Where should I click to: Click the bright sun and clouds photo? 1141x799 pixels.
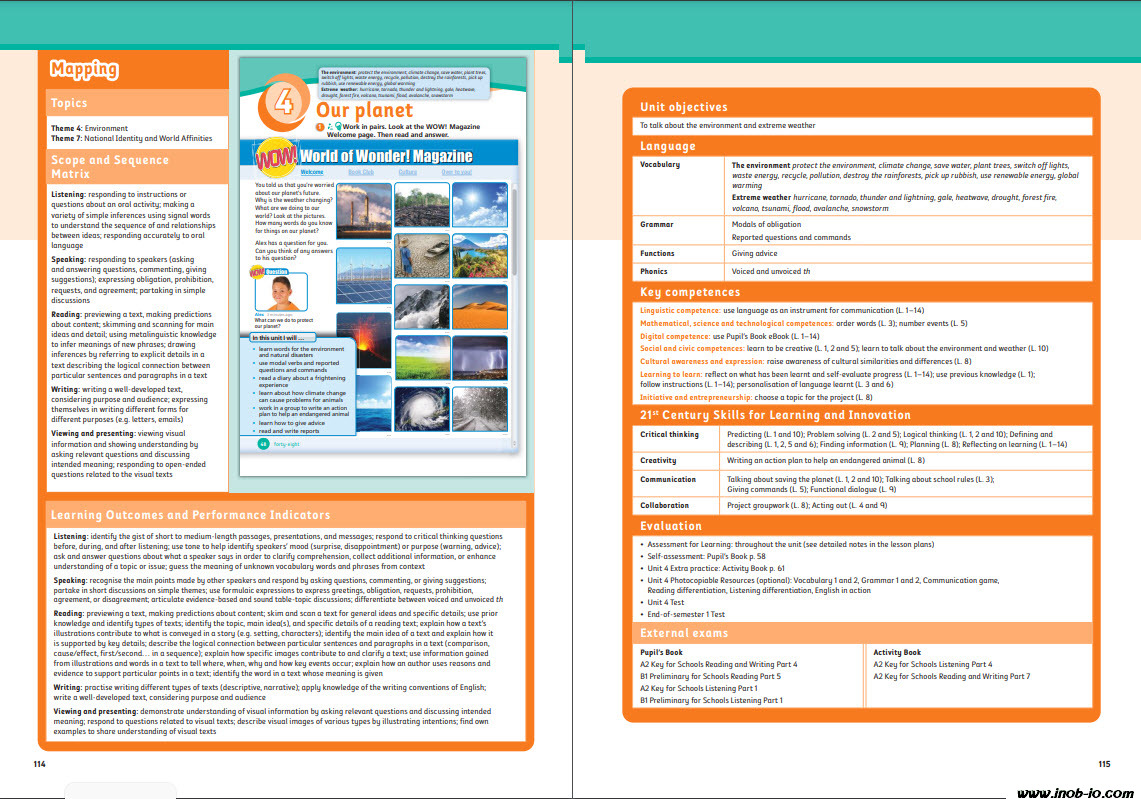point(480,204)
